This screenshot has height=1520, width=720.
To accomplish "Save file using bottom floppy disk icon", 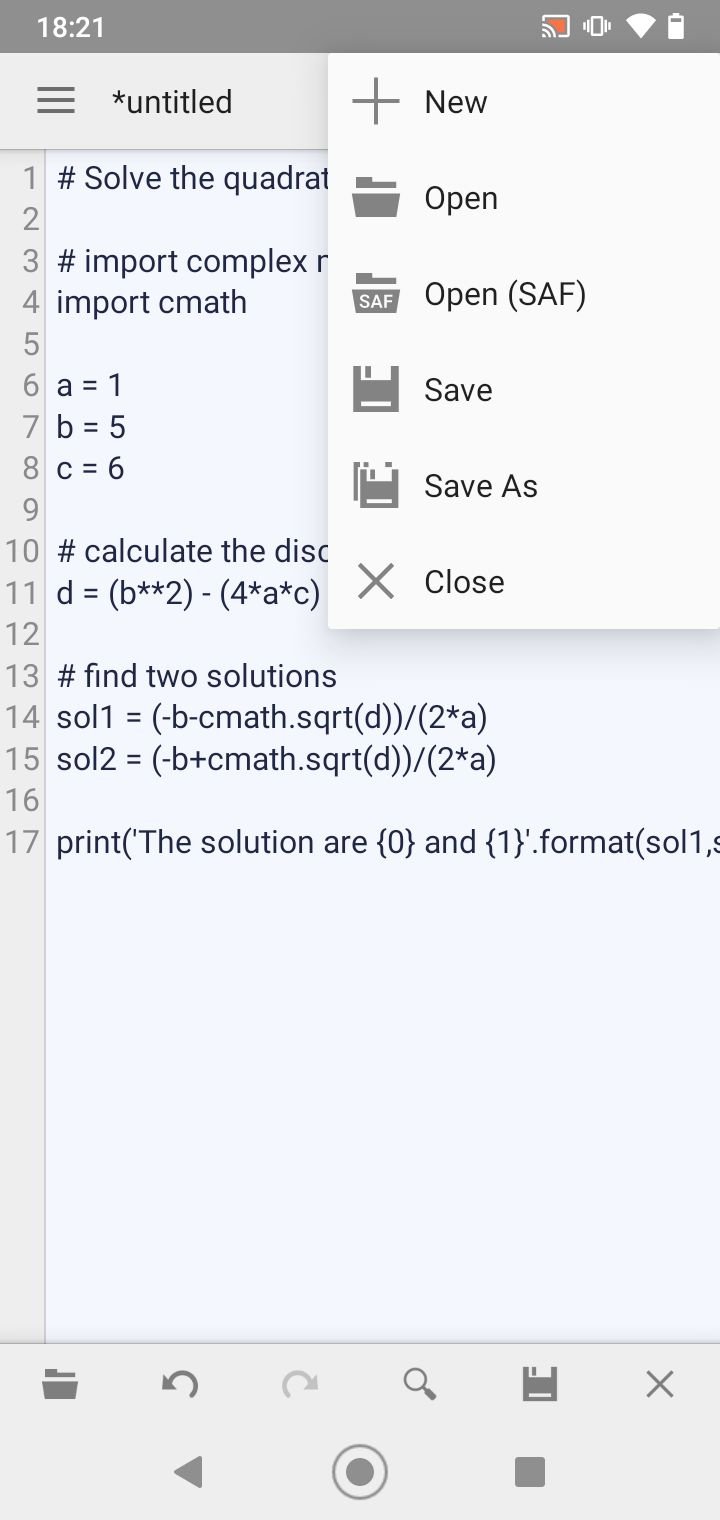I will (540, 1384).
